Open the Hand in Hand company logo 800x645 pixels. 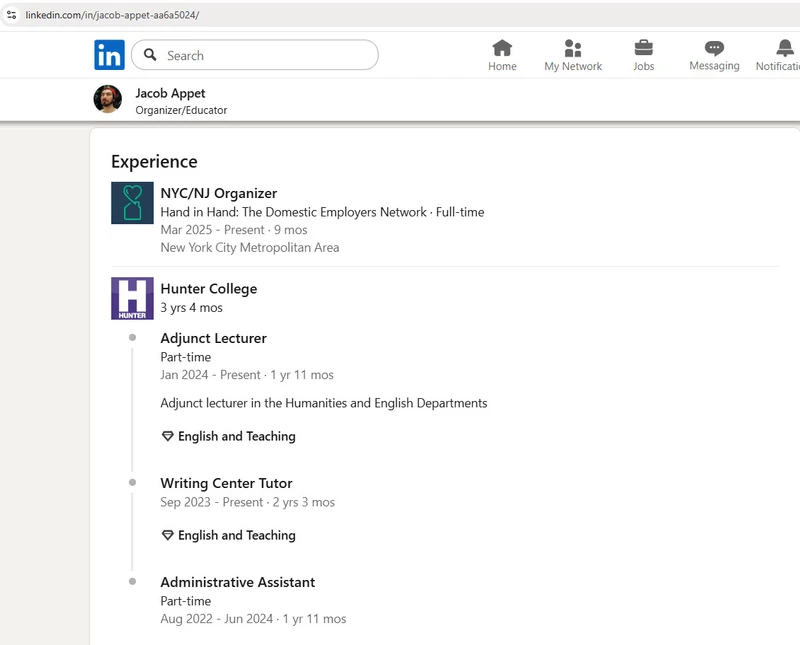132,203
